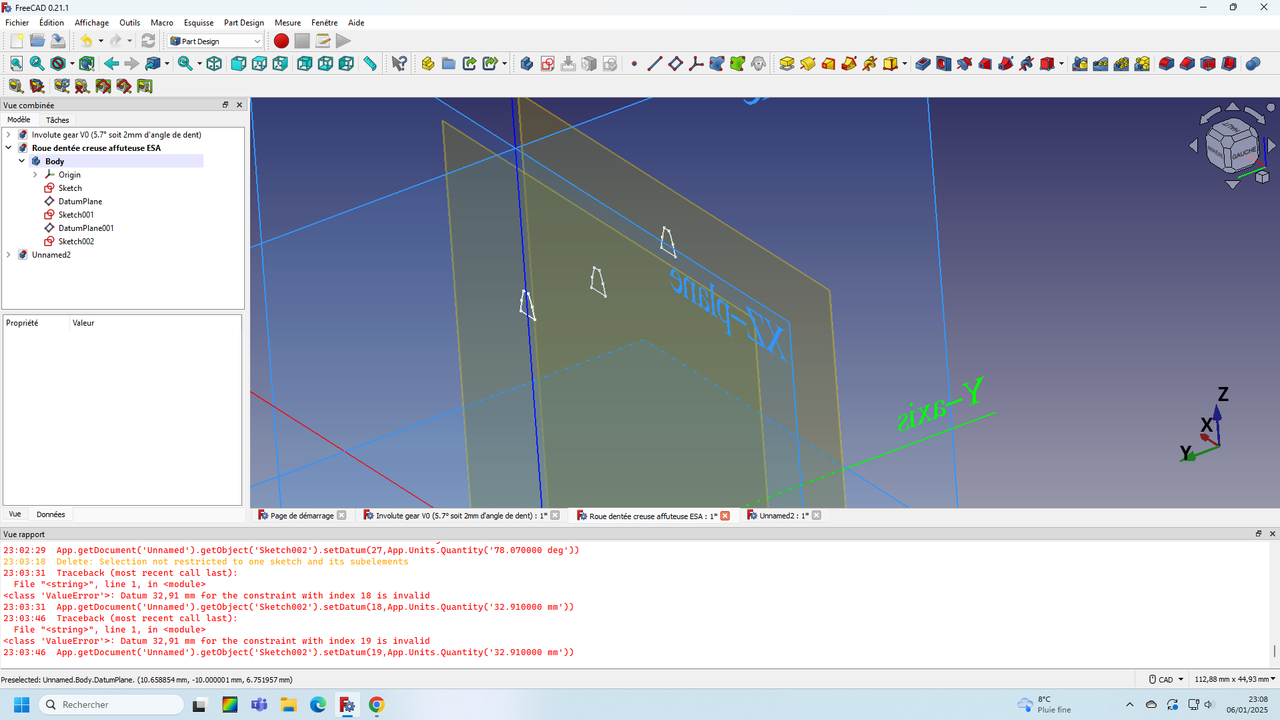Viewport: 1280px width, 720px height.
Task: Create a local coordinate system
Action: coord(696,63)
